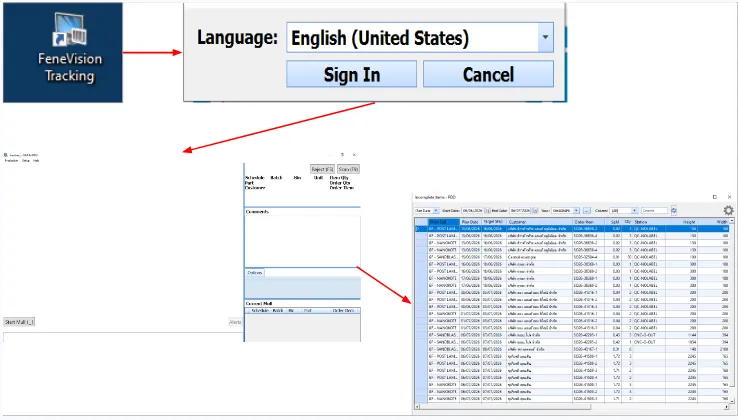Click the Alerts button
Image resolution: width=738 pixels, height=420 pixels.
pos(235,322)
